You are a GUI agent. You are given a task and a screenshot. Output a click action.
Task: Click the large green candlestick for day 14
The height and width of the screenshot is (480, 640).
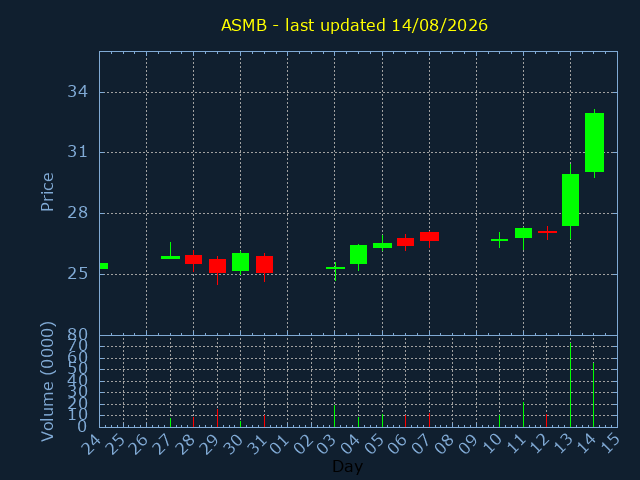pyautogui.click(x=594, y=142)
